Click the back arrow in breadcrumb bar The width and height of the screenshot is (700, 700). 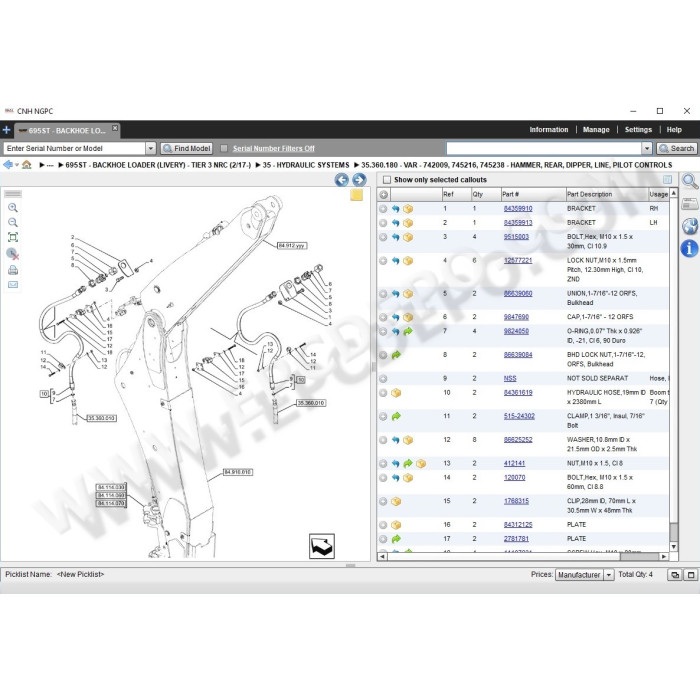click(8, 165)
